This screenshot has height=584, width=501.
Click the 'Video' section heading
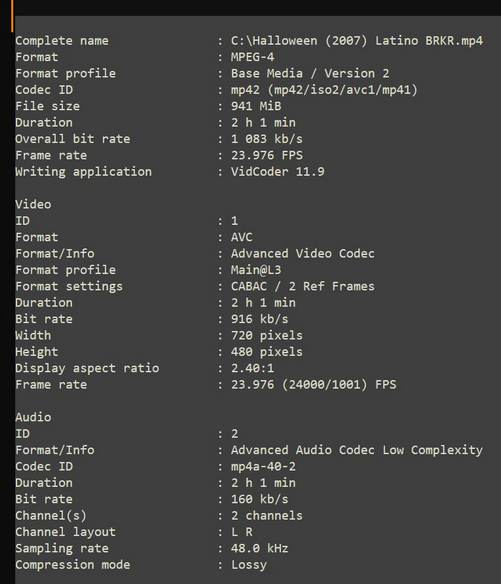(33, 204)
